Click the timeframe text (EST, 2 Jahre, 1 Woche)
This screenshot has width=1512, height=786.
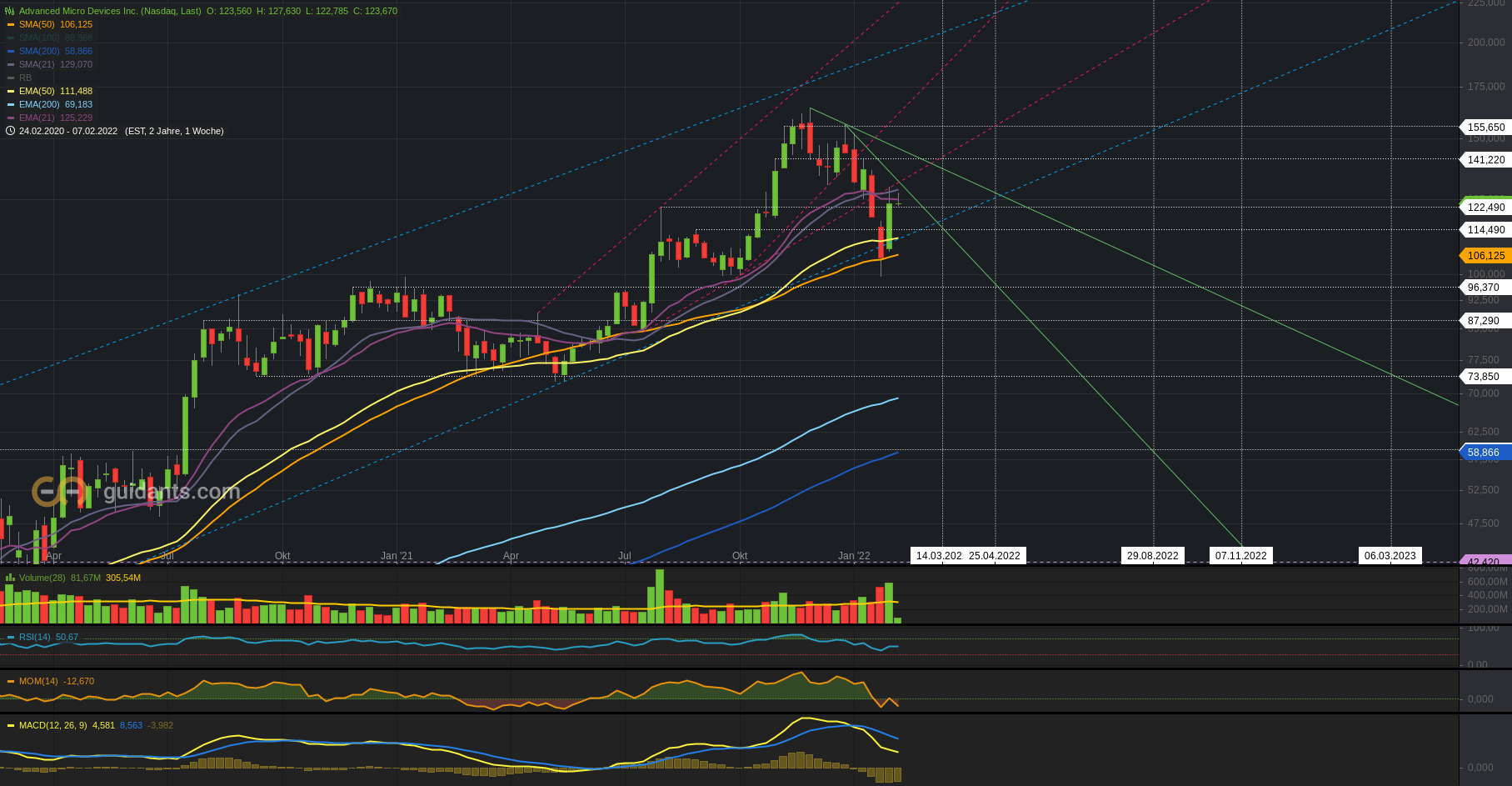(174, 131)
